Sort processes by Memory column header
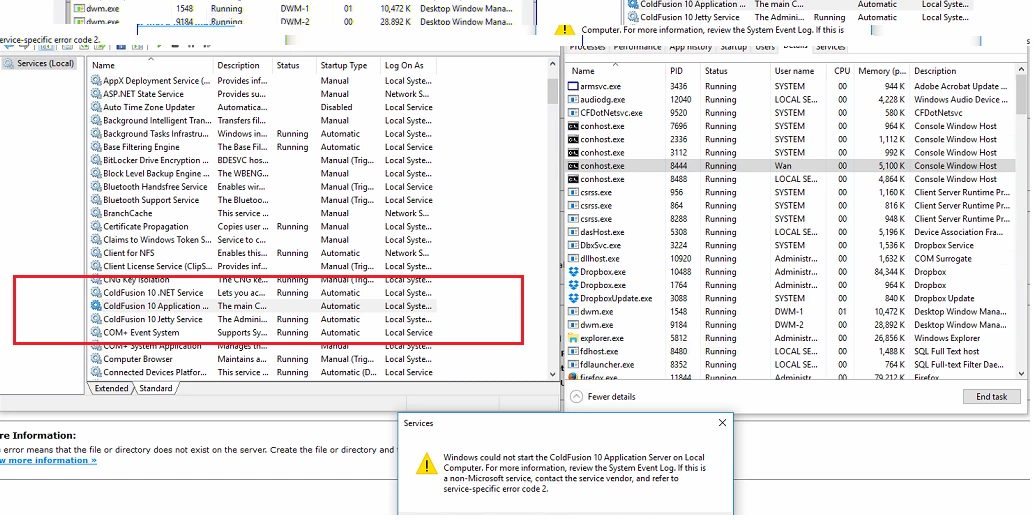This screenshot has height=520, width=1034. [882, 71]
